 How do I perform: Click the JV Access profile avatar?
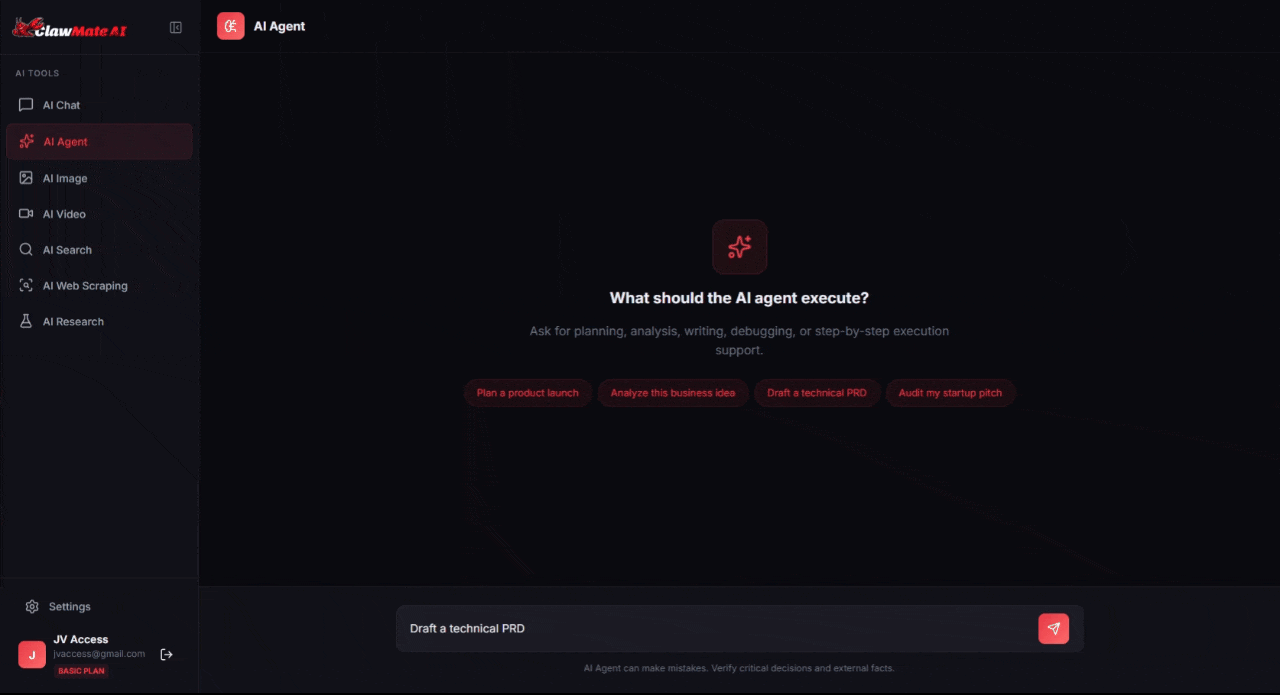32,655
